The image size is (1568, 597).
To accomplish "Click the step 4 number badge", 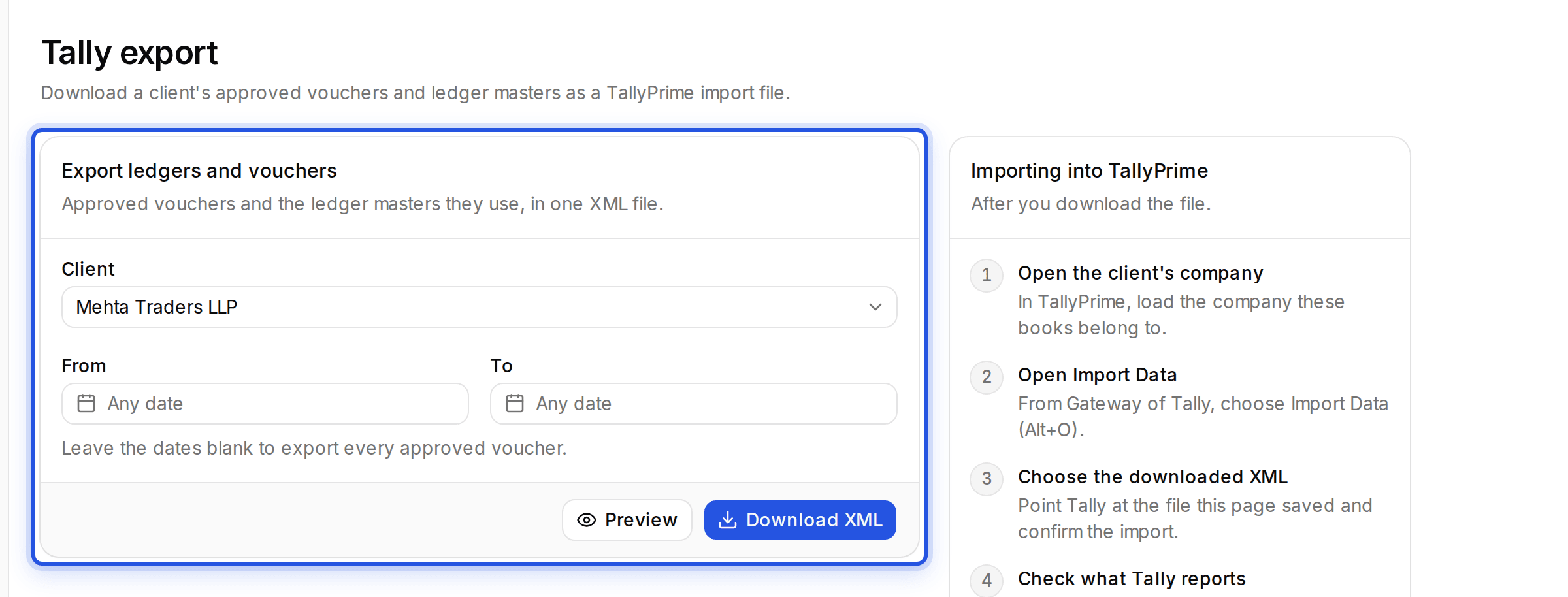I will [987, 580].
